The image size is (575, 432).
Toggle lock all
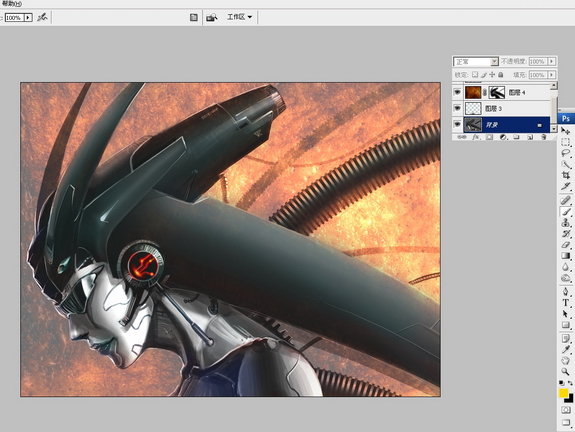[x=501, y=74]
